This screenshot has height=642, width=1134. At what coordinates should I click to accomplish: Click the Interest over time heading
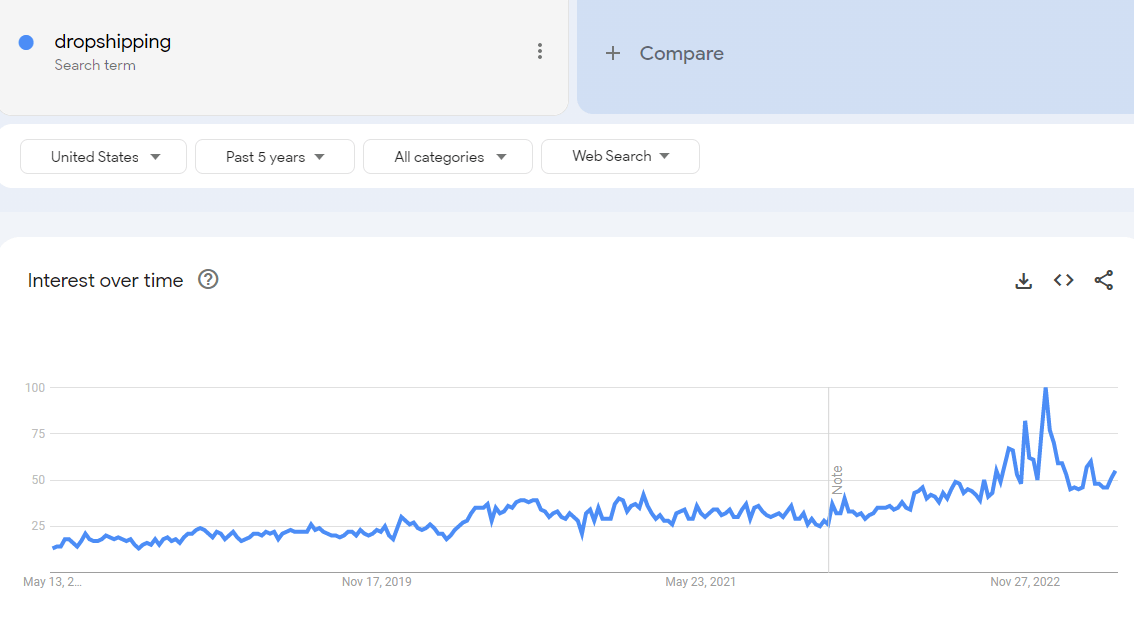pyautogui.click(x=105, y=280)
